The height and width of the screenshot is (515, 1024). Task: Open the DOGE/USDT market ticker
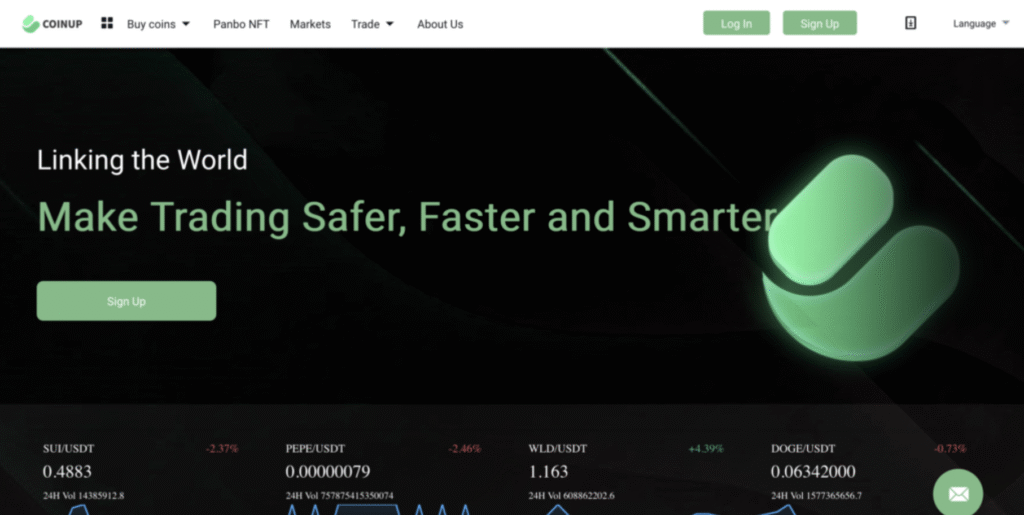(802, 449)
